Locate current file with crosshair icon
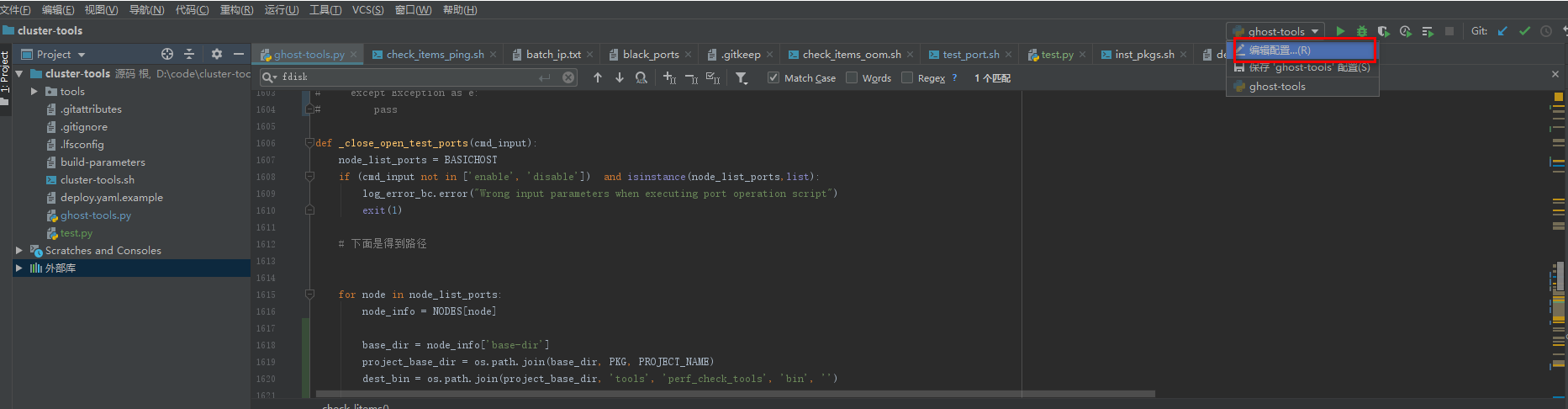The height and width of the screenshot is (409, 1568). tap(167, 54)
